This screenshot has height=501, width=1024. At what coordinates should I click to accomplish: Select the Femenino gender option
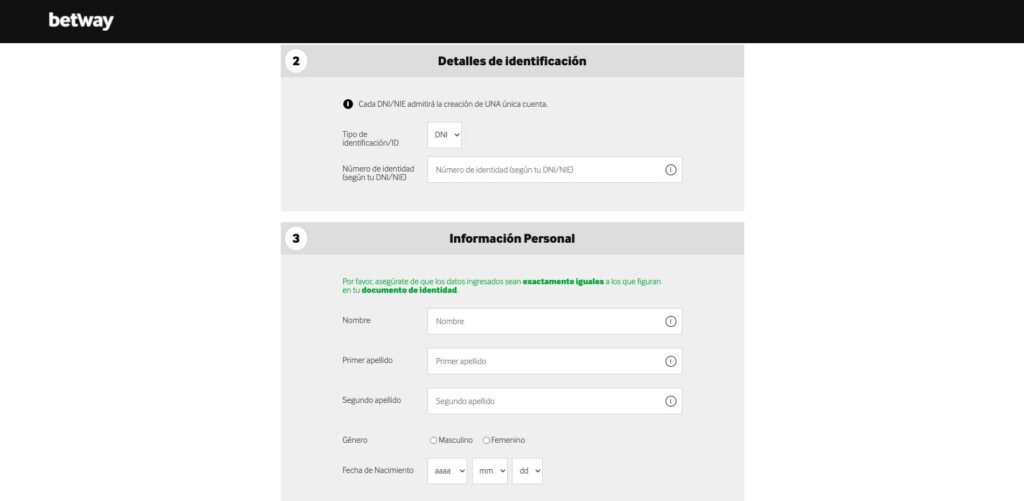tap(487, 440)
